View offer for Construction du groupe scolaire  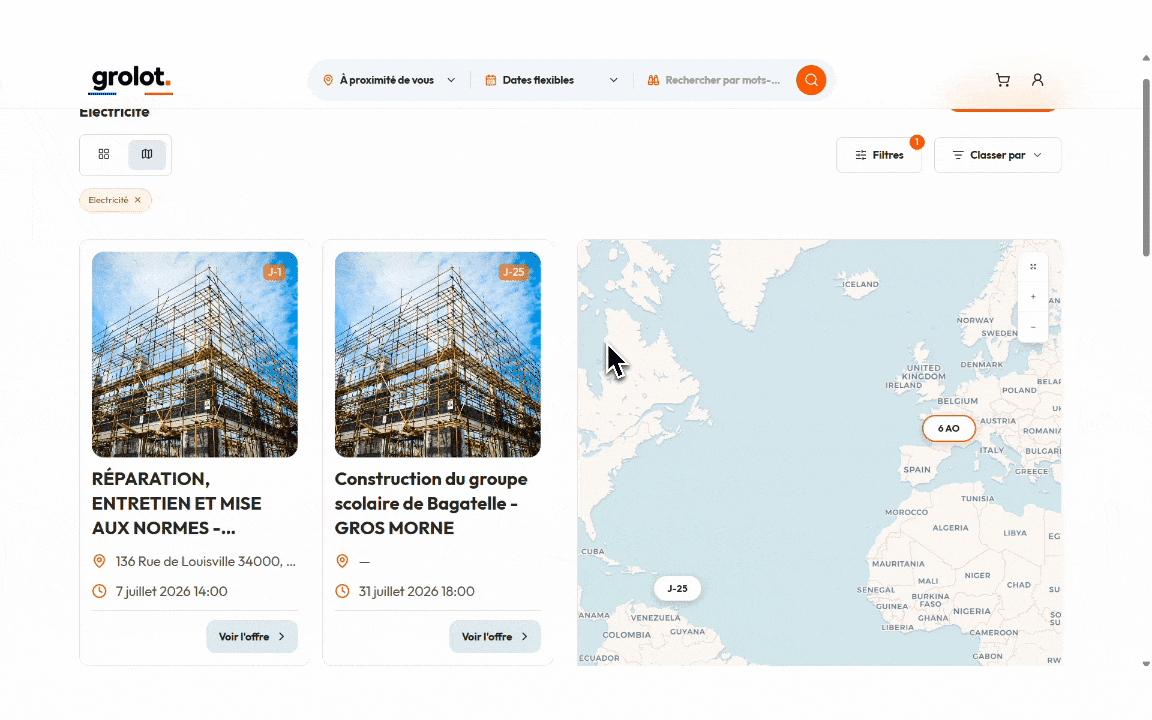[x=494, y=636]
